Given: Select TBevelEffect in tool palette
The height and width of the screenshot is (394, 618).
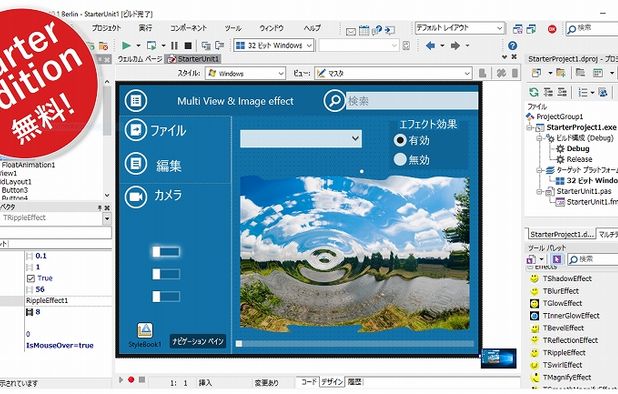Looking at the screenshot, I should tap(556, 328).
